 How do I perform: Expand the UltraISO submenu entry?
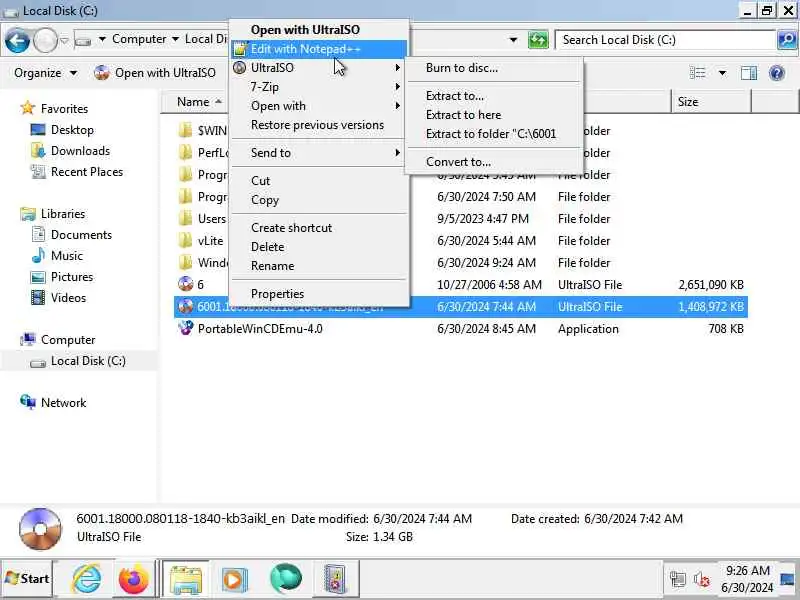pos(319,68)
